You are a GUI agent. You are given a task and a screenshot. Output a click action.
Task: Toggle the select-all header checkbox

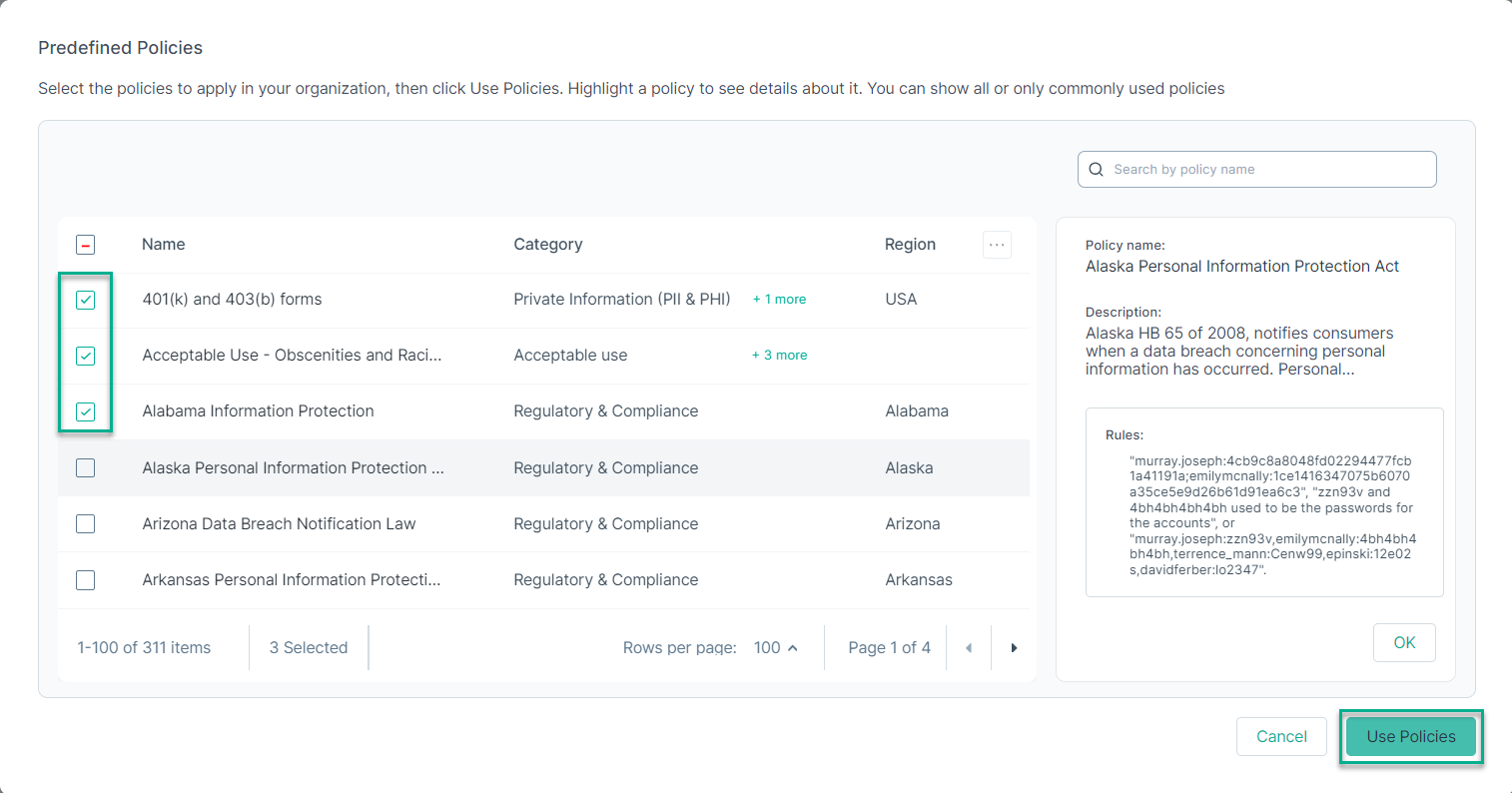pyautogui.click(x=85, y=243)
